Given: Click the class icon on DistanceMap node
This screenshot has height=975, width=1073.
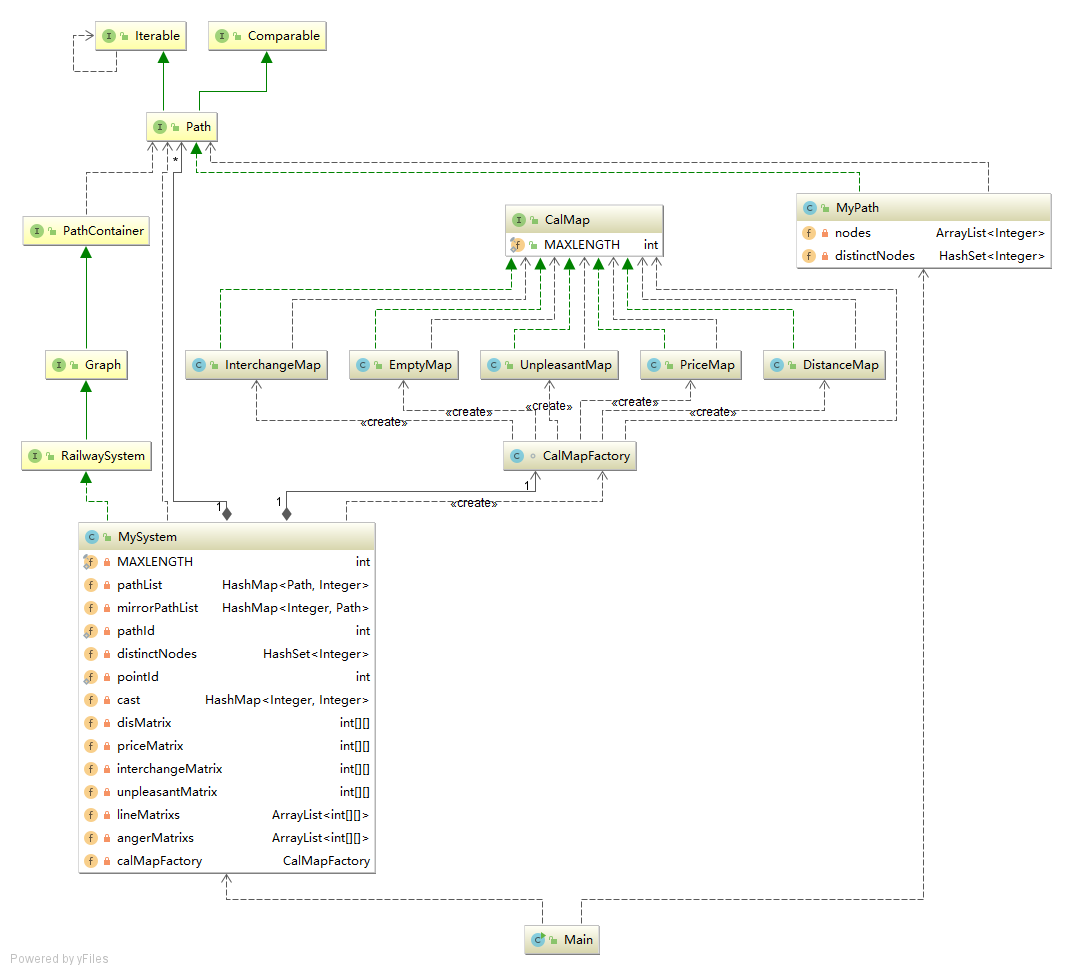Looking at the screenshot, I should coord(777,365).
